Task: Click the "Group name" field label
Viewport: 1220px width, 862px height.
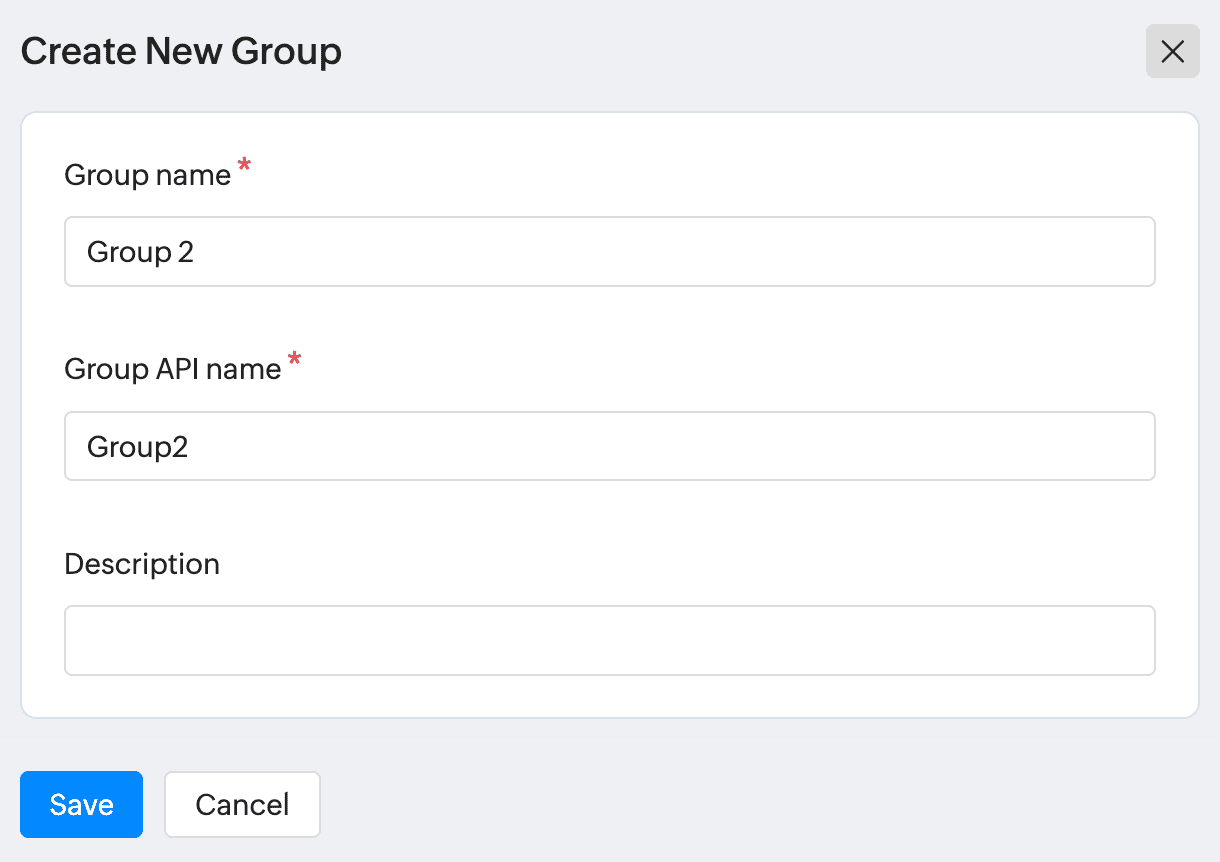Action: [x=147, y=175]
